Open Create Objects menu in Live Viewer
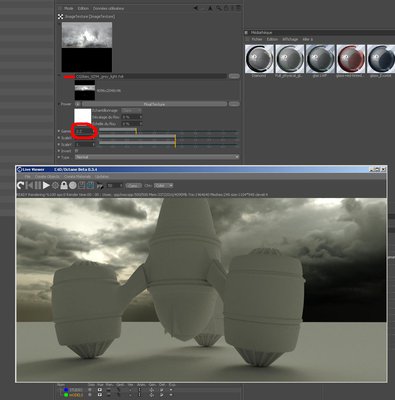 coord(47,177)
